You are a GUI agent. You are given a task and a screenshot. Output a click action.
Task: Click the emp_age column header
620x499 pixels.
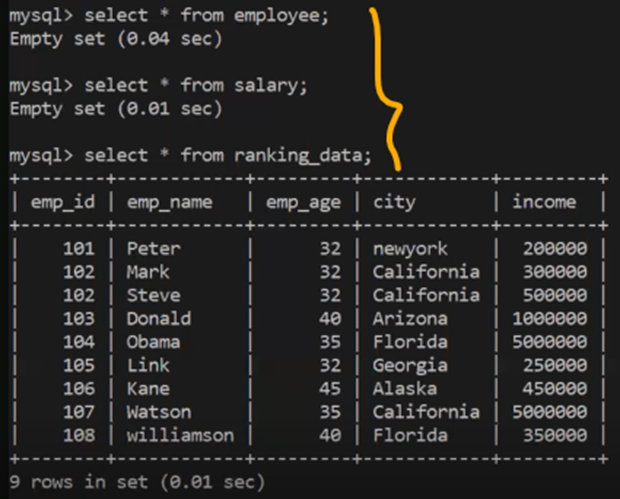303,202
